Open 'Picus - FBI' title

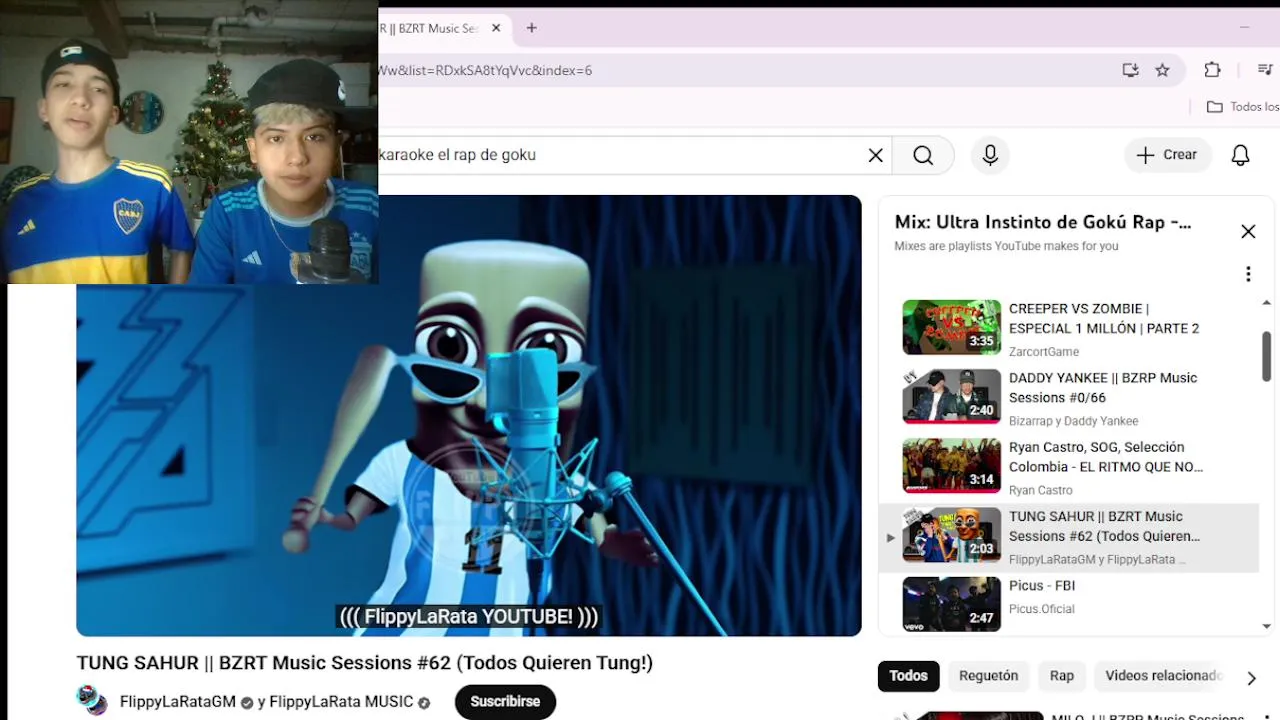tap(1042, 585)
